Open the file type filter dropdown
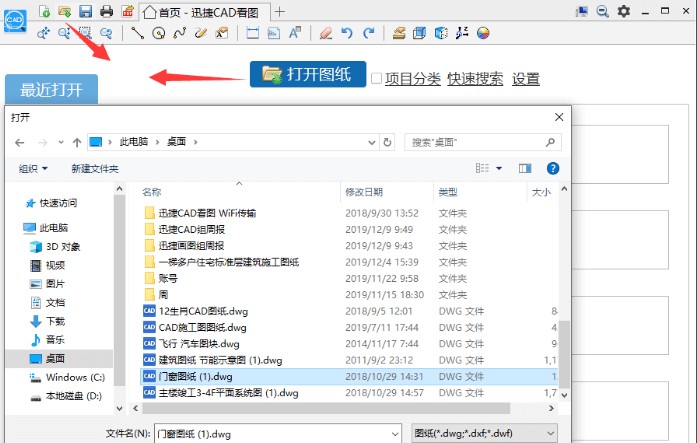The image size is (697, 443). pos(485,433)
